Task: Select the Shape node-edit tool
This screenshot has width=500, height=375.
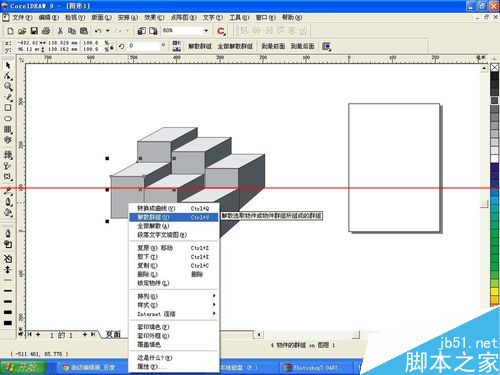Action: [8, 76]
